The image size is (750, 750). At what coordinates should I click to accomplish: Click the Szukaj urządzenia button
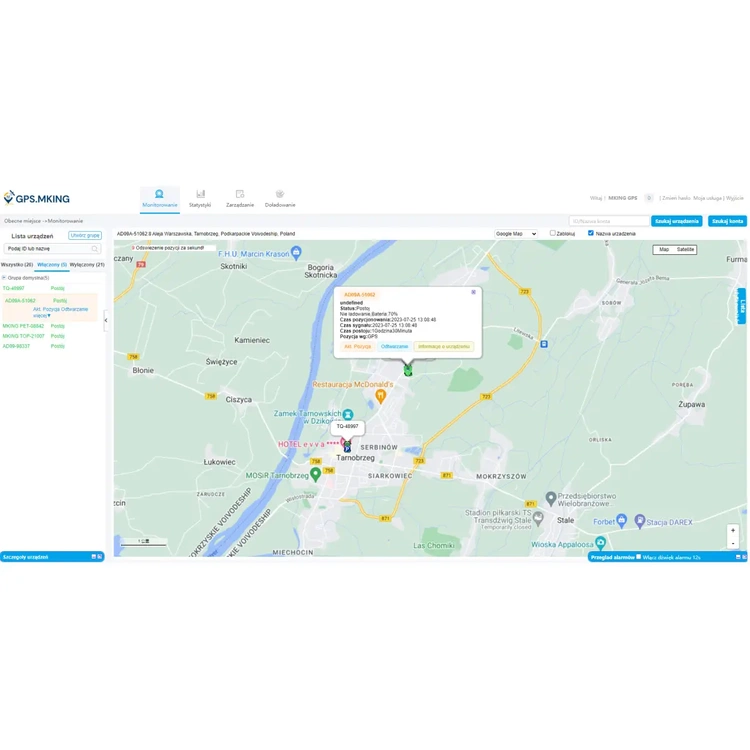(677, 221)
